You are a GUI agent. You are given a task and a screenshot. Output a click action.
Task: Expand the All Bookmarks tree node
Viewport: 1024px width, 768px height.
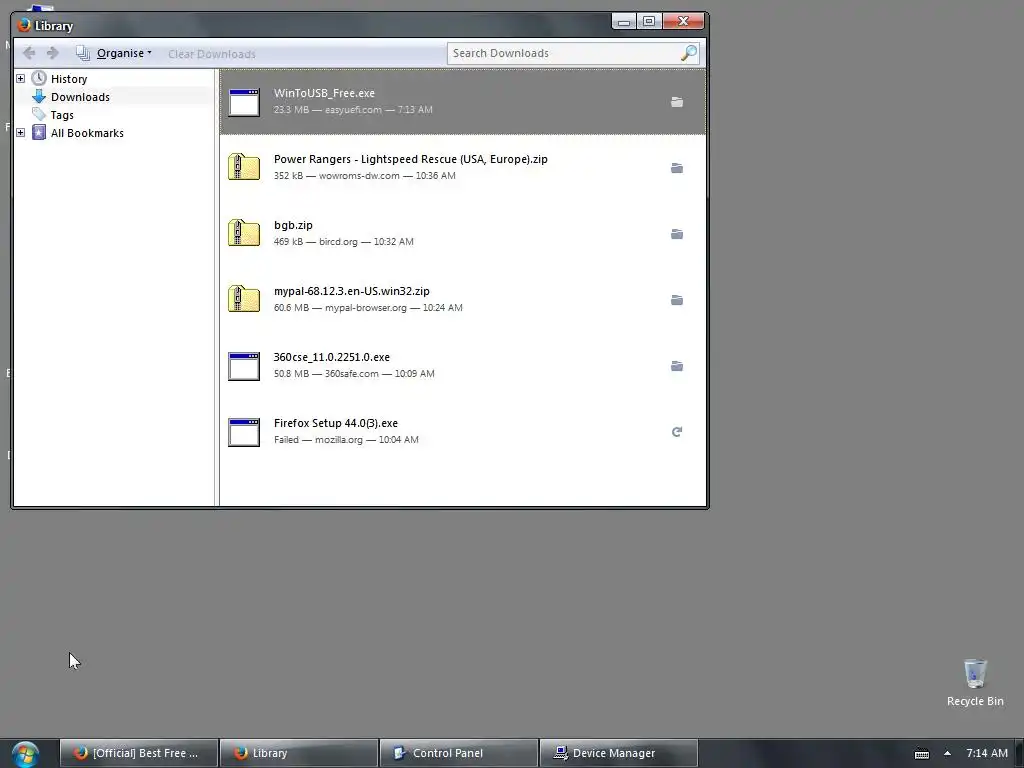(20, 133)
